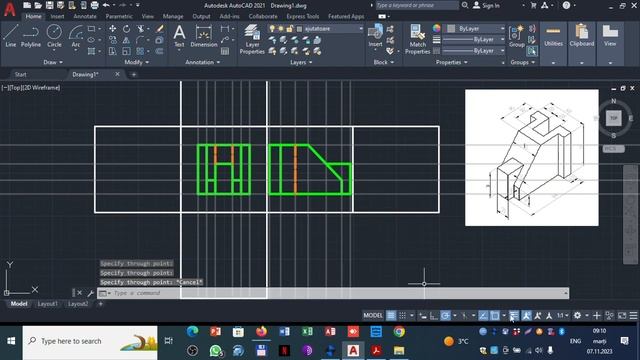The image size is (640, 360).
Task: Open the Text annotation tool
Action: (179, 36)
